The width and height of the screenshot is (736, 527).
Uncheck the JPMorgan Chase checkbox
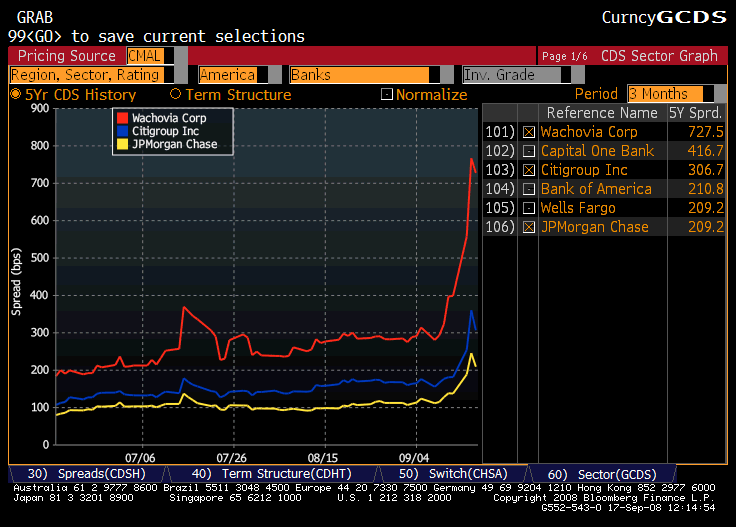click(x=529, y=227)
